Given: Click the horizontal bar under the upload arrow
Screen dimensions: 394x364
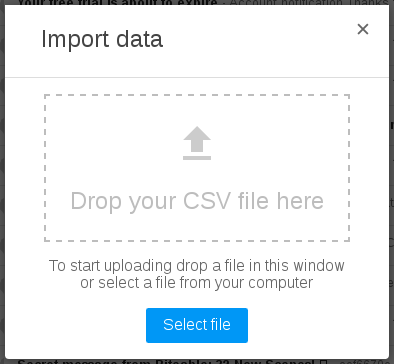Looking at the screenshot, I should coord(197,158).
